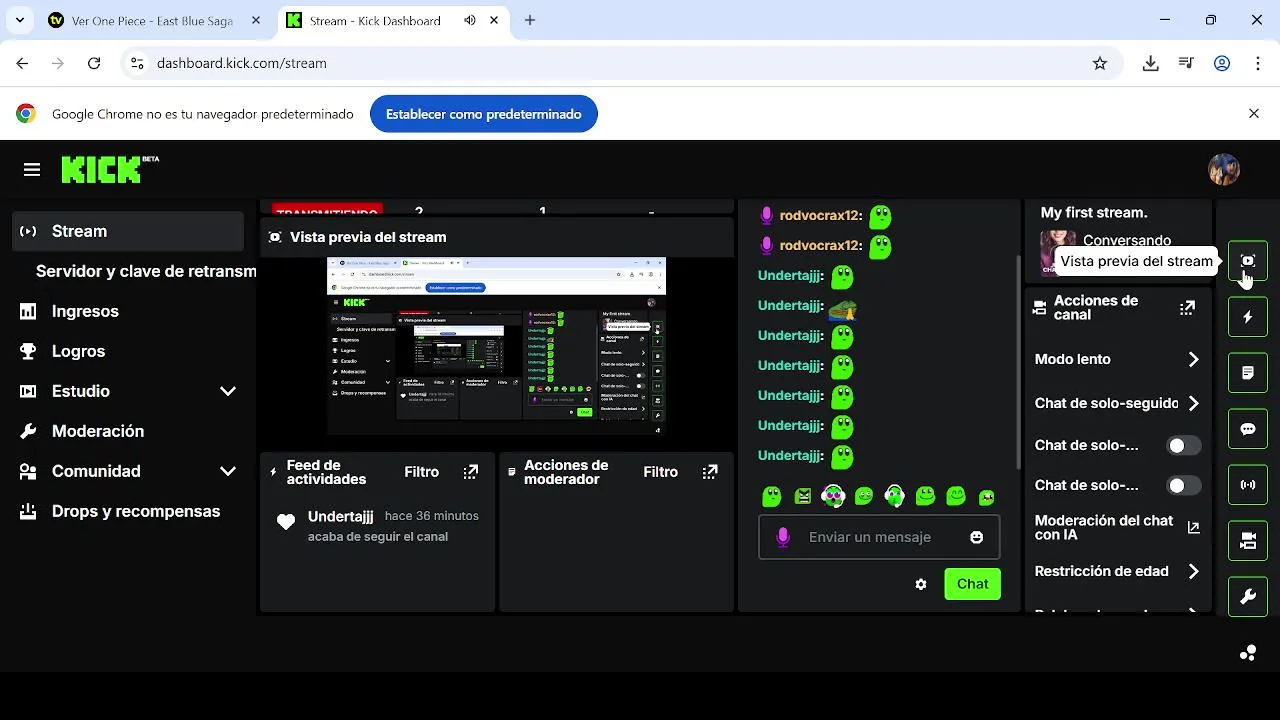The width and height of the screenshot is (1280, 720).
Task: Toggle the stream preview panel icon in right sidebar
Action: point(1248,261)
